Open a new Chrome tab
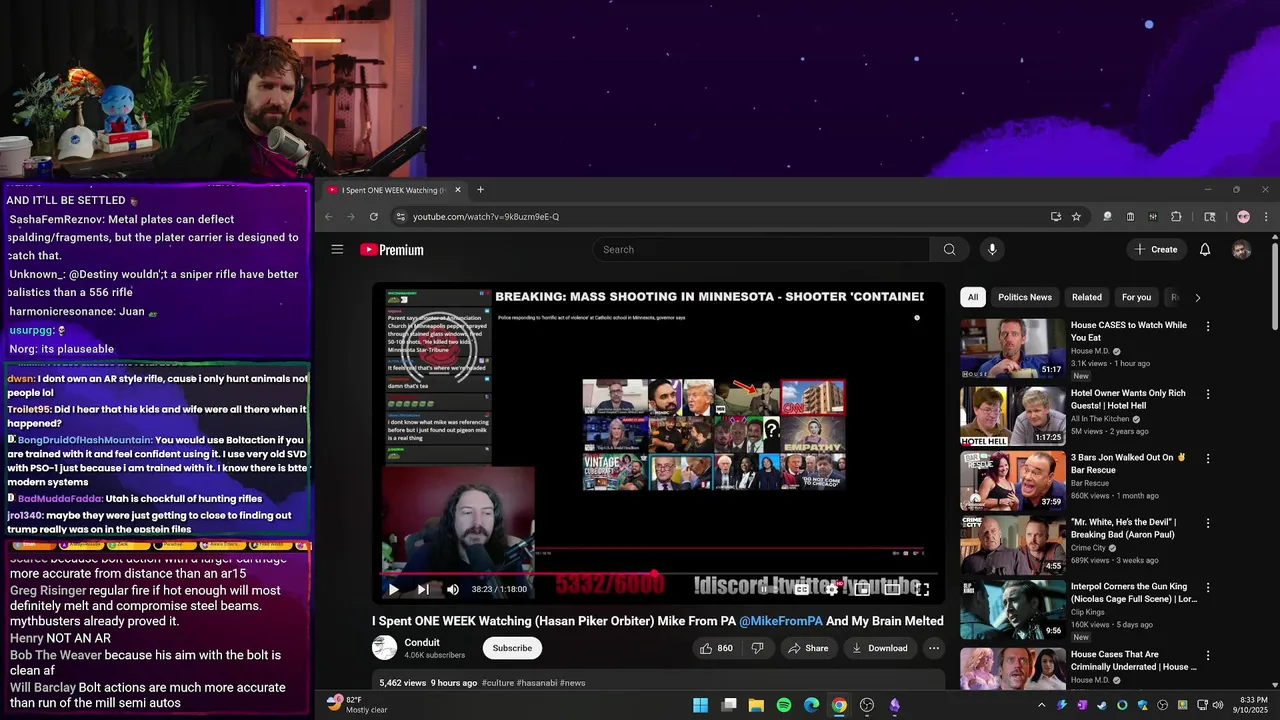The image size is (1280, 720). point(480,190)
